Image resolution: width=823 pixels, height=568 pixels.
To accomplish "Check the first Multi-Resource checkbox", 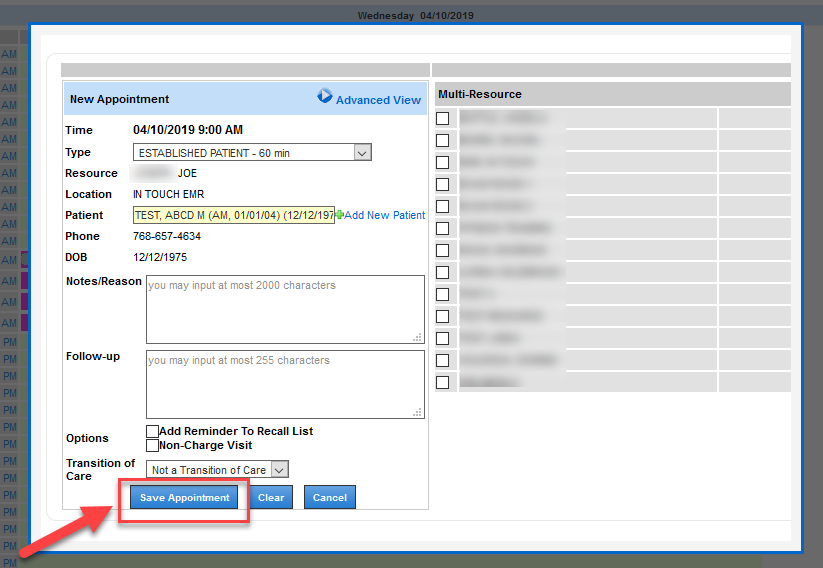I will [443, 118].
